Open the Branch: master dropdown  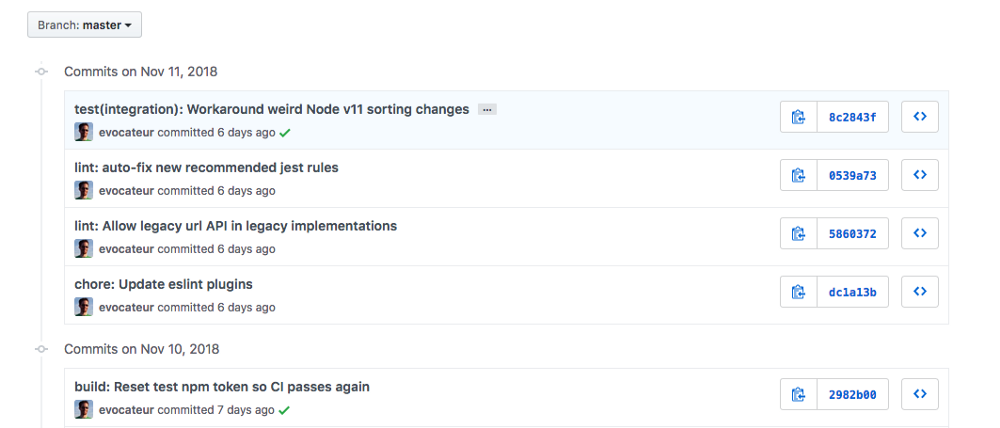click(84, 24)
